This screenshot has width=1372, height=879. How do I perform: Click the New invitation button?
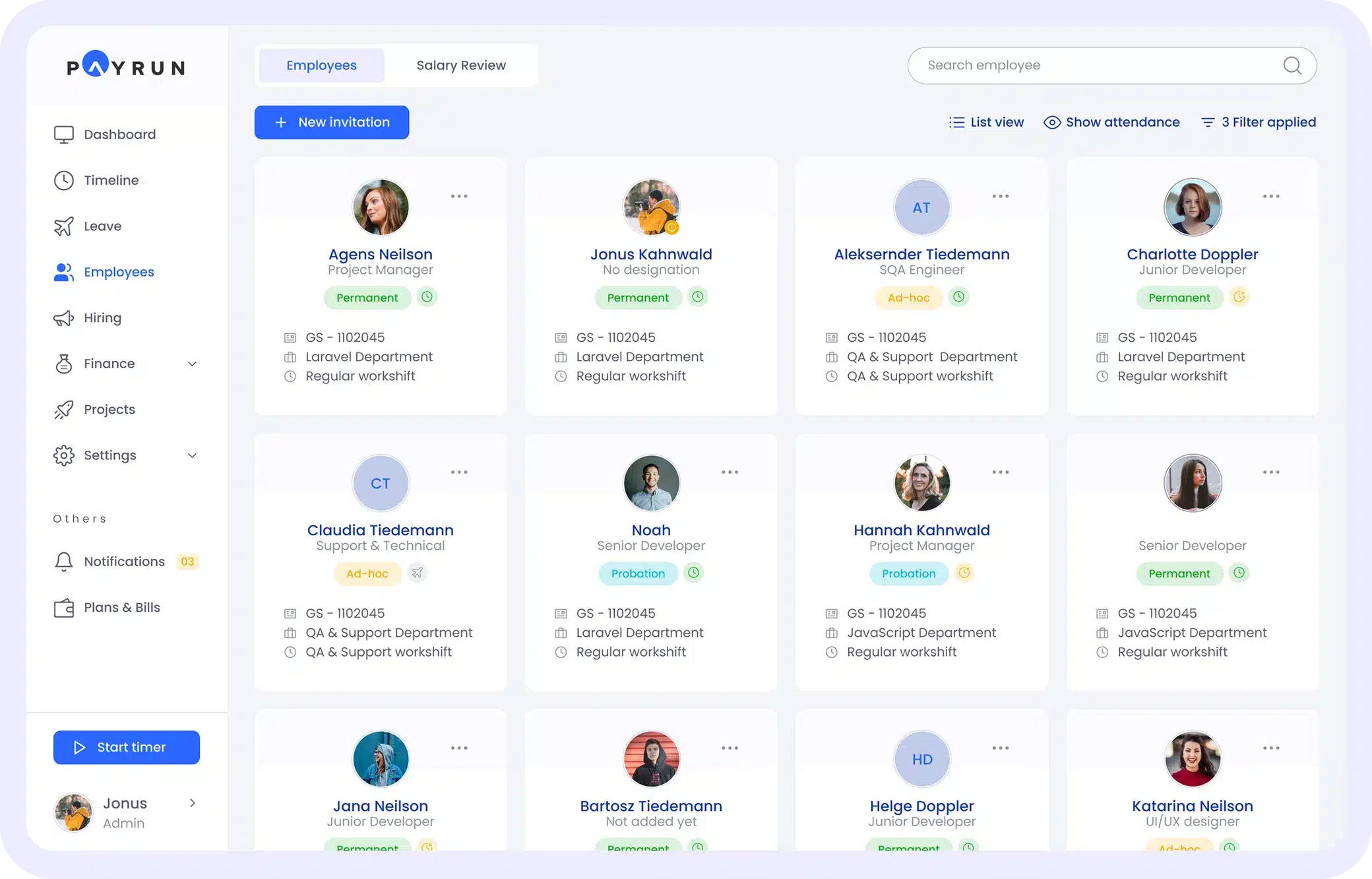click(x=332, y=122)
